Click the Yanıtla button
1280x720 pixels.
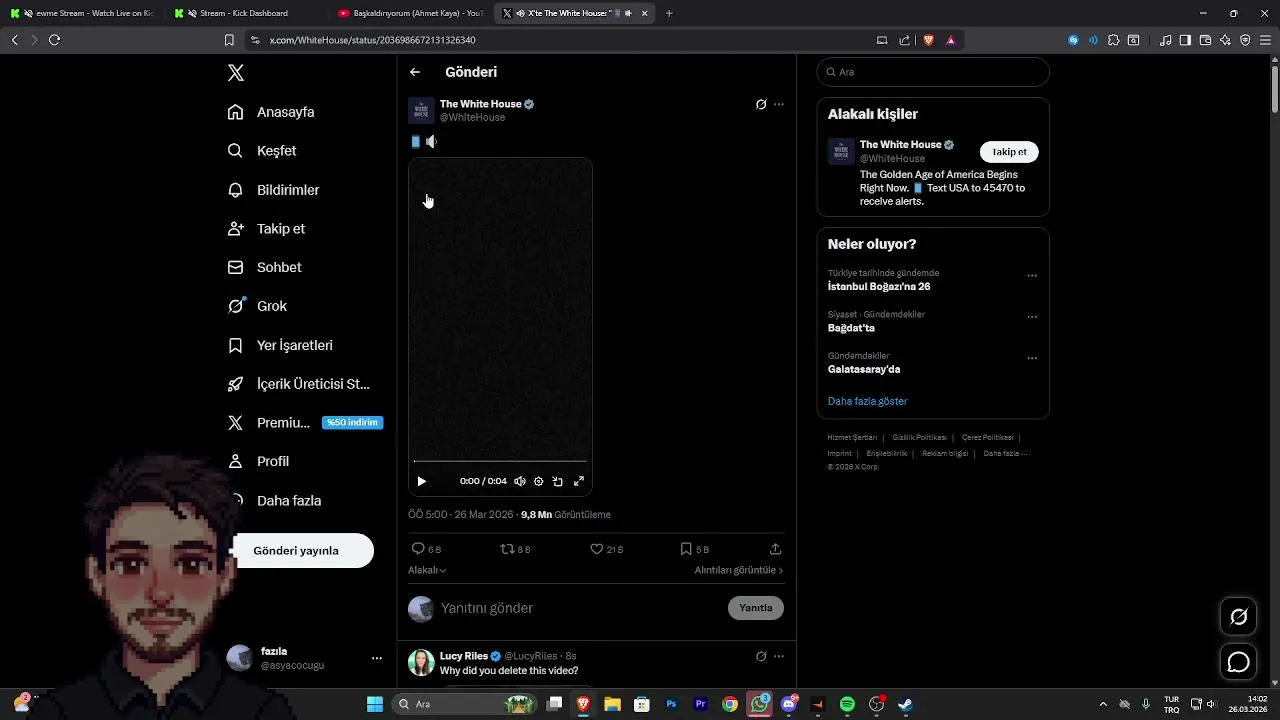[x=756, y=608]
